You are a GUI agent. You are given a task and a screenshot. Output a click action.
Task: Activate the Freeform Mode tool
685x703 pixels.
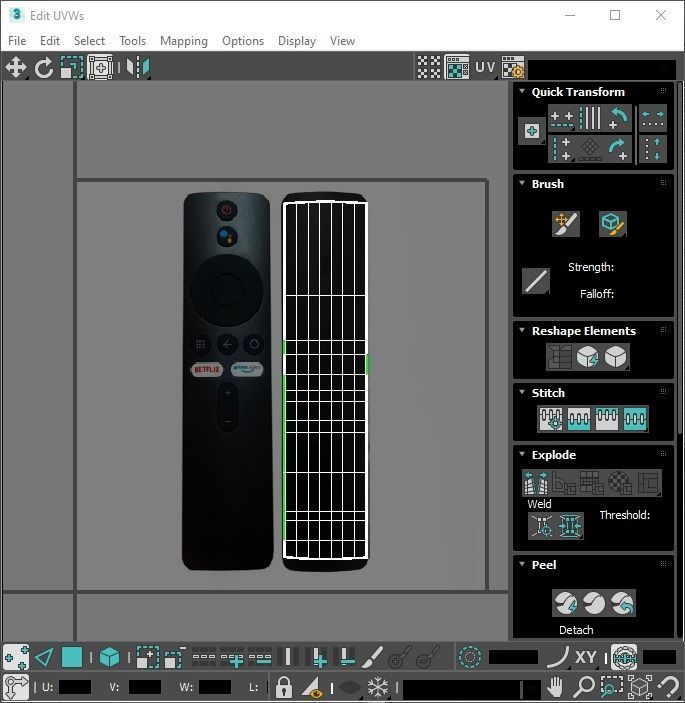100,68
